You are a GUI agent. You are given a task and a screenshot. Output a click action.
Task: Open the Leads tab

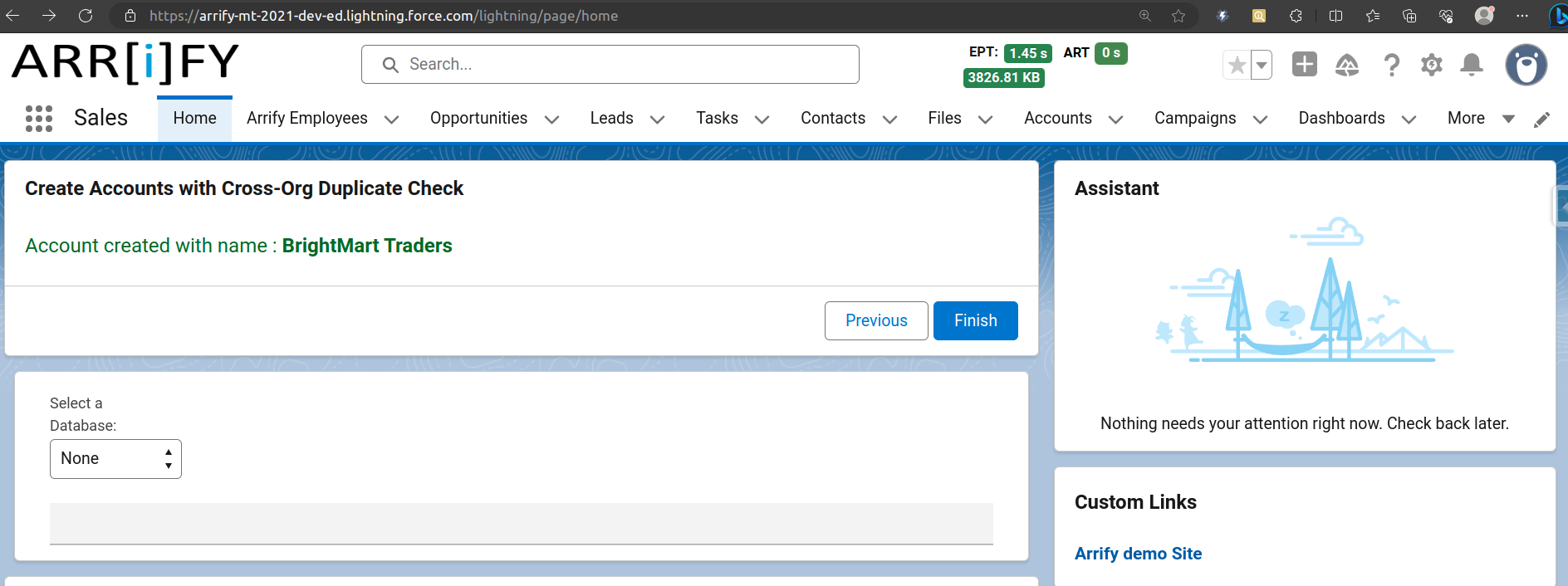(x=611, y=119)
